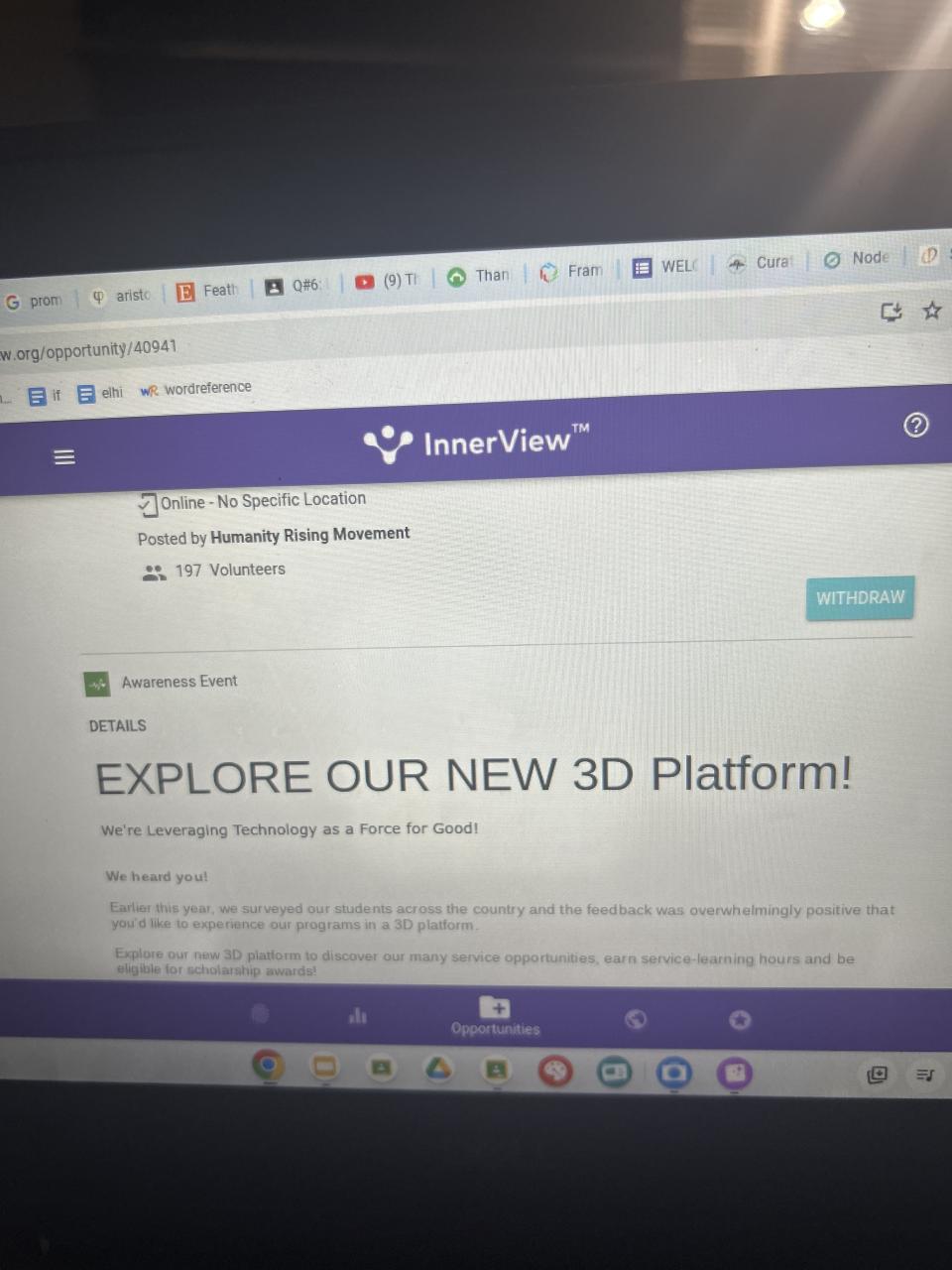The width and height of the screenshot is (952, 1270).
Task: Click the DETAILS section heading
Action: coord(117,726)
